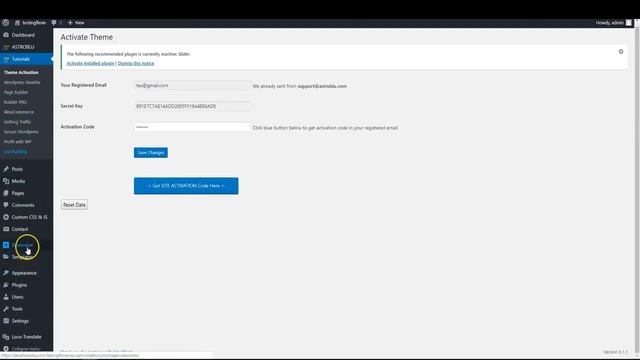Click the Appearance brush icon
Image resolution: width=640 pixels, height=360 pixels.
6,273
